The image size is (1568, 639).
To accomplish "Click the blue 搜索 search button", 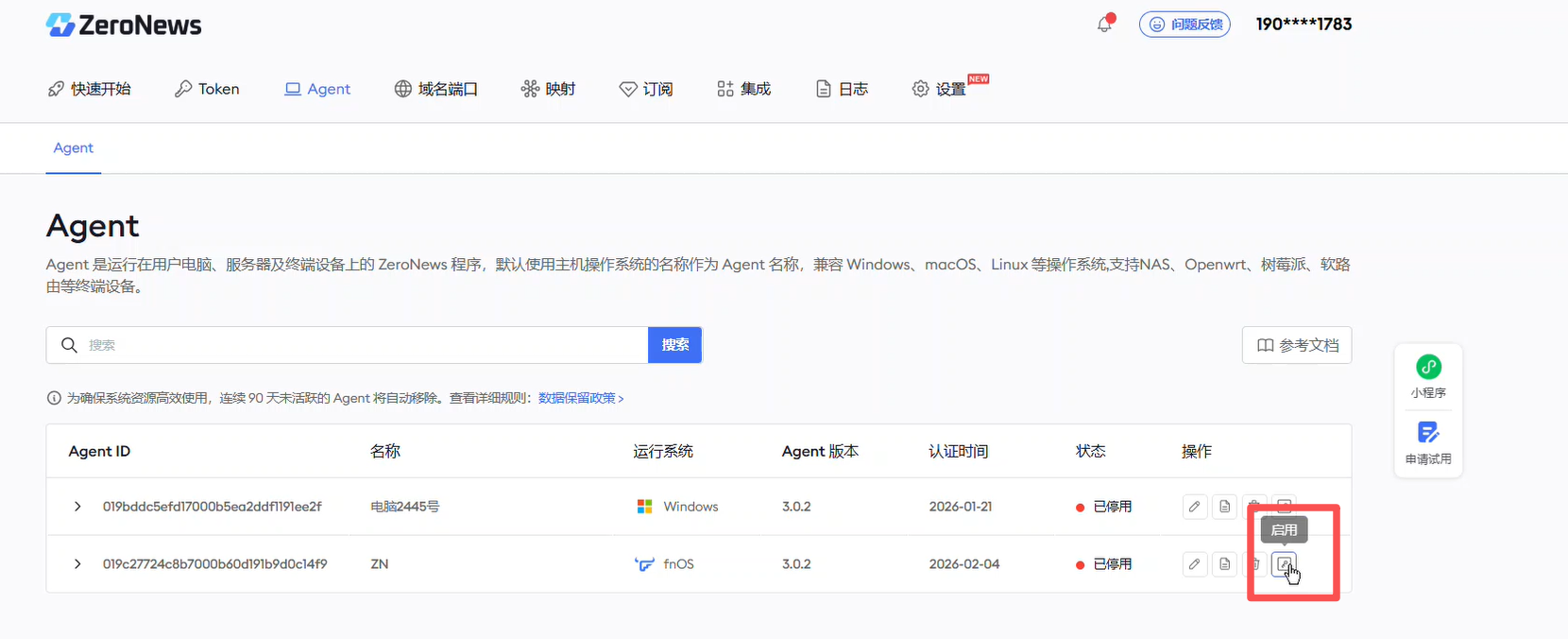I will pyautogui.click(x=674, y=345).
